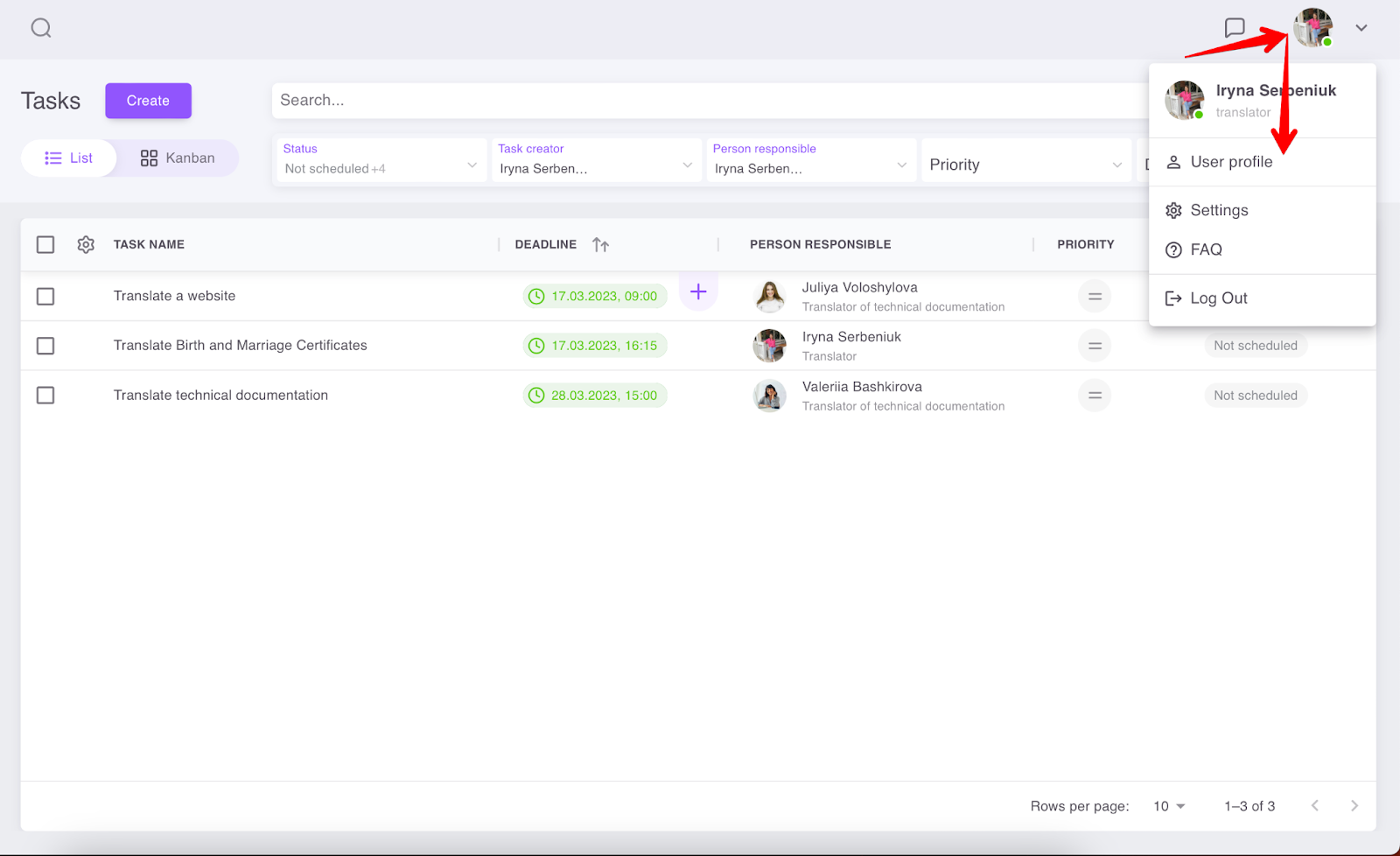This screenshot has height=856, width=1400.
Task: Go to next page arrow
Action: tap(1354, 806)
